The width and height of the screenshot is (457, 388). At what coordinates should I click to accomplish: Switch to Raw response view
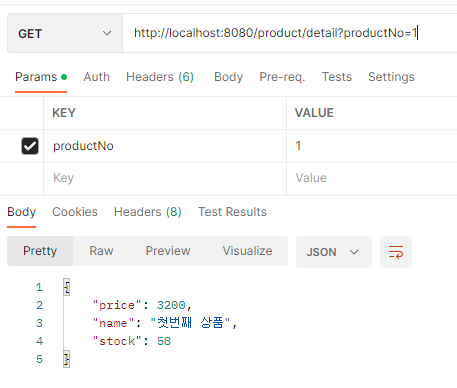click(101, 251)
